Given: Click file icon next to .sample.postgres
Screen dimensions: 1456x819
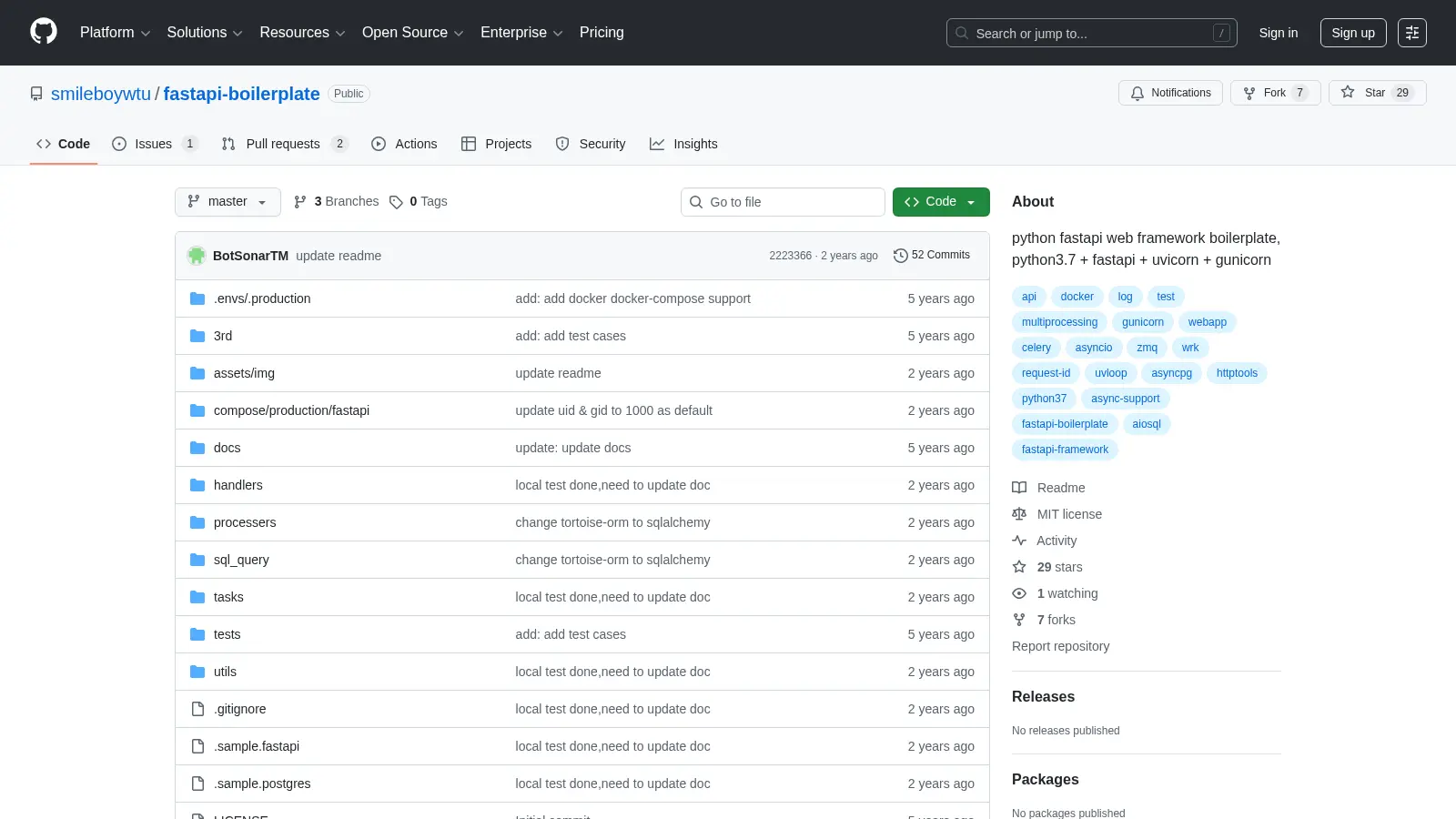Looking at the screenshot, I should coord(197,784).
